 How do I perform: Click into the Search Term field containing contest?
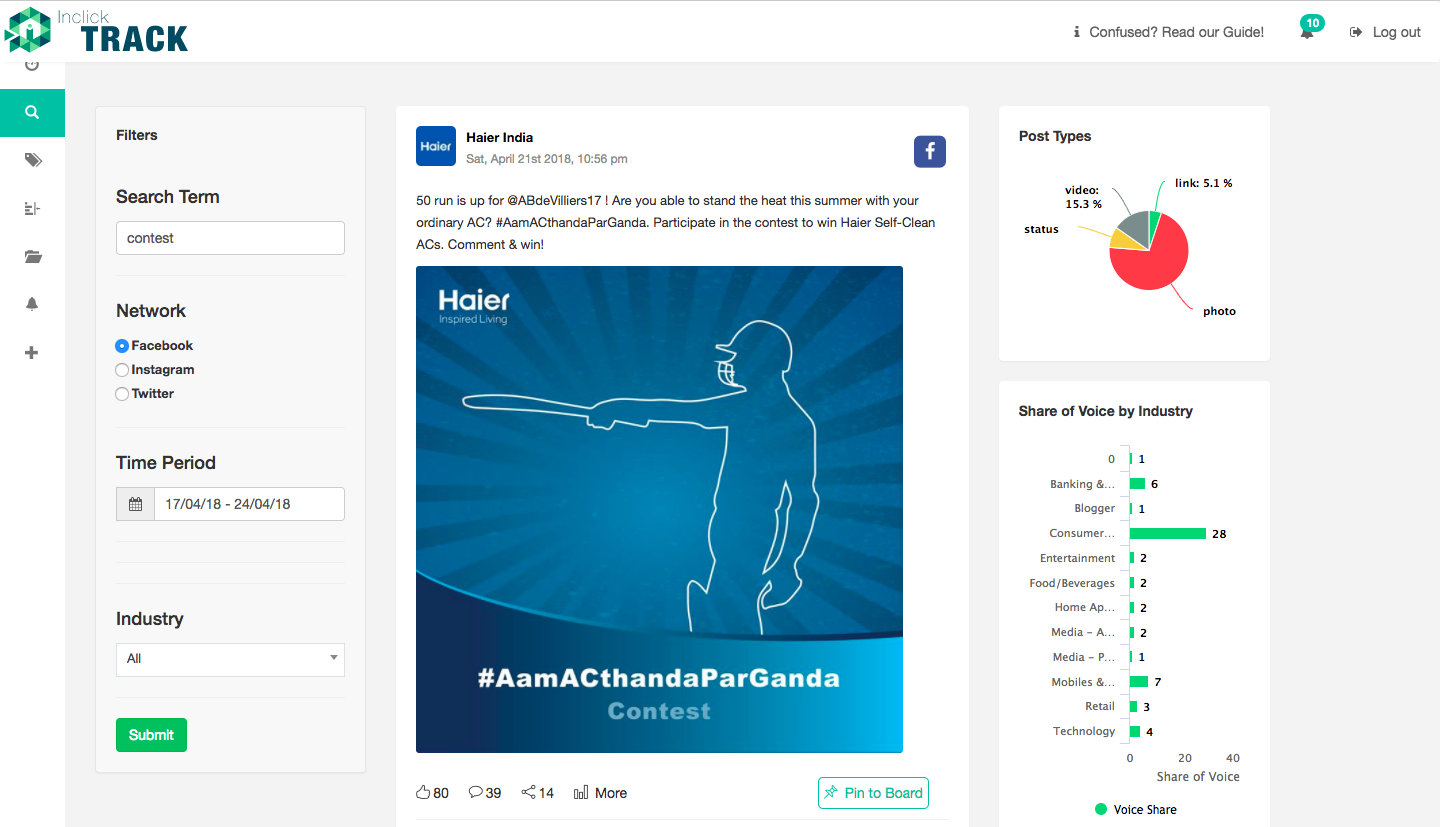pyautogui.click(x=230, y=238)
